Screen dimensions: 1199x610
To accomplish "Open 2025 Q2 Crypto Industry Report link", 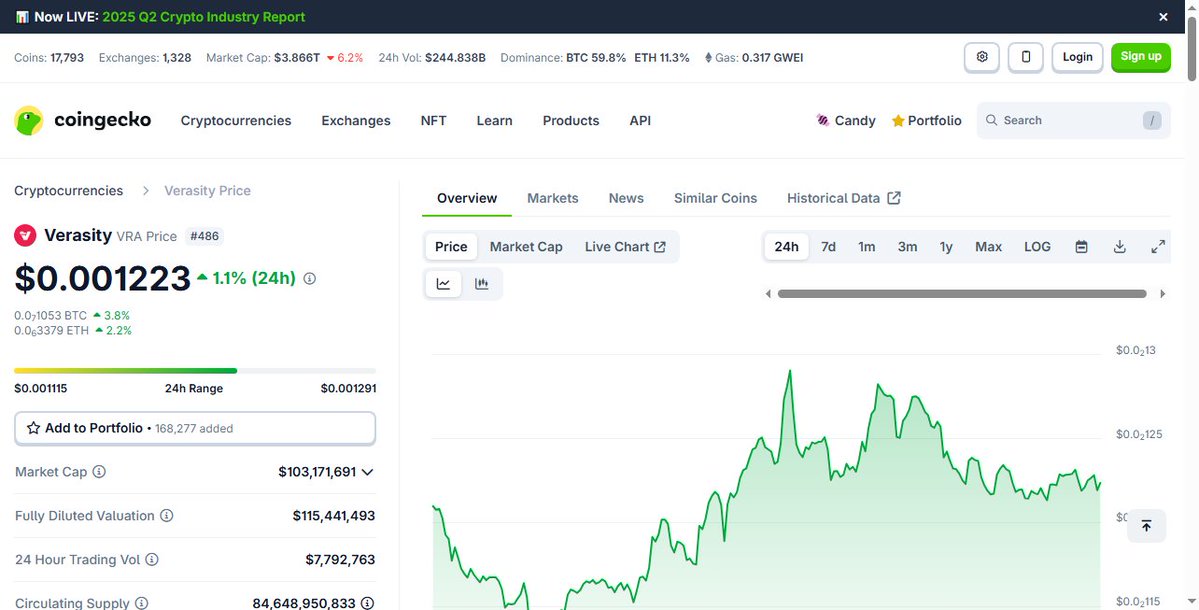I will coord(203,17).
